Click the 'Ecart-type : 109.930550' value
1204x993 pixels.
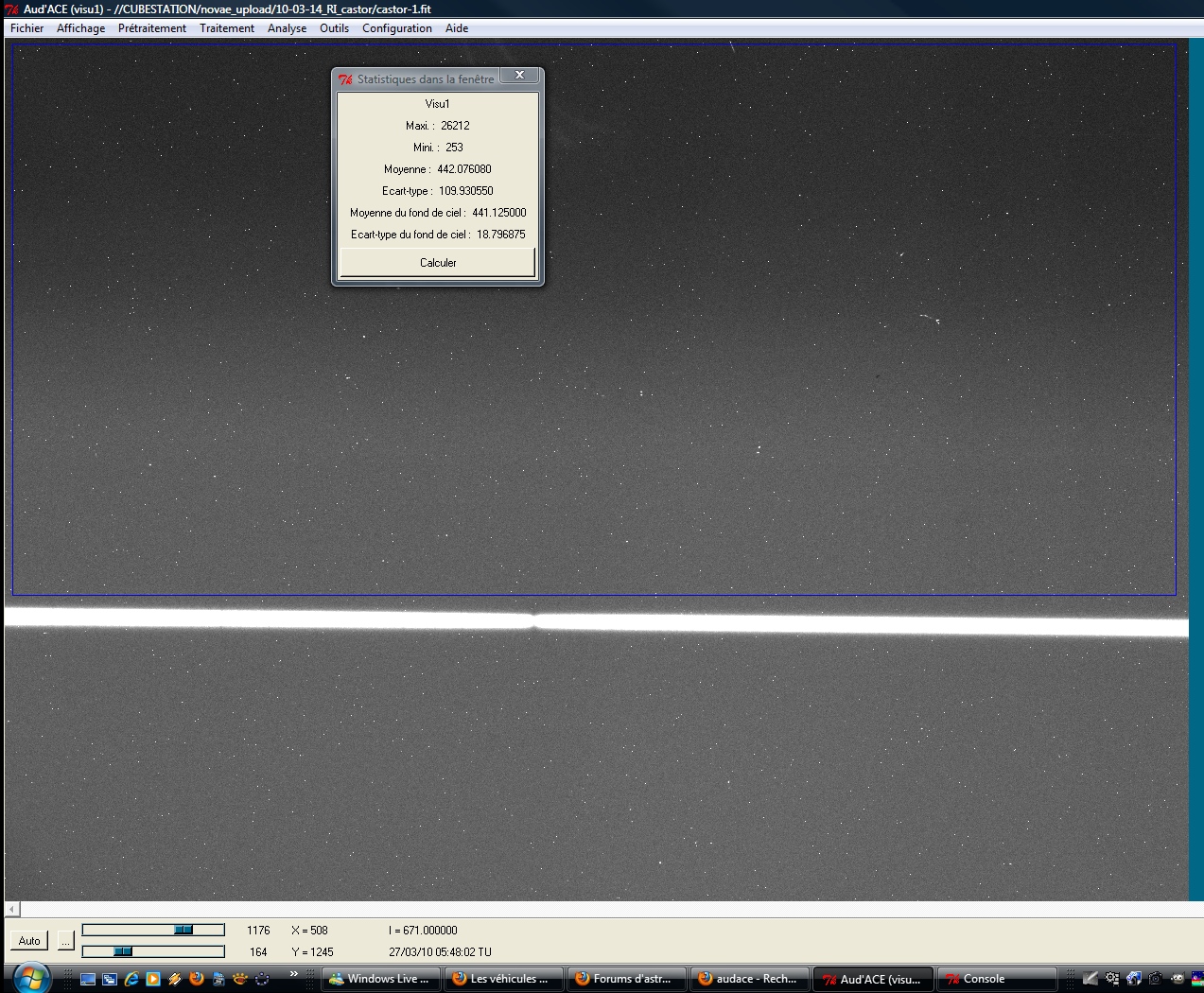pyautogui.click(x=438, y=190)
